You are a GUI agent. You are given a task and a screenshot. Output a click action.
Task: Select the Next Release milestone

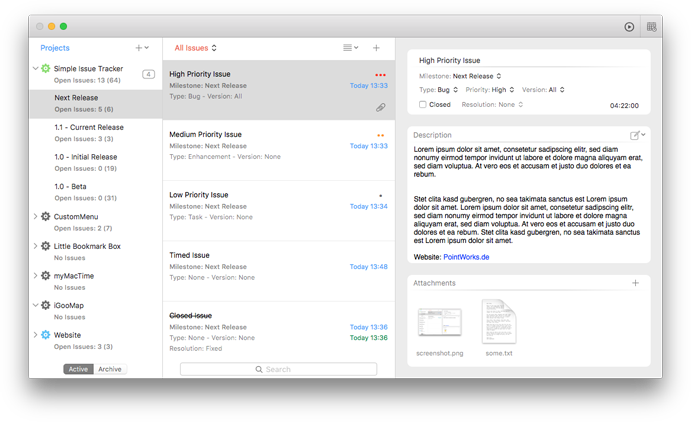[x=96, y=104]
